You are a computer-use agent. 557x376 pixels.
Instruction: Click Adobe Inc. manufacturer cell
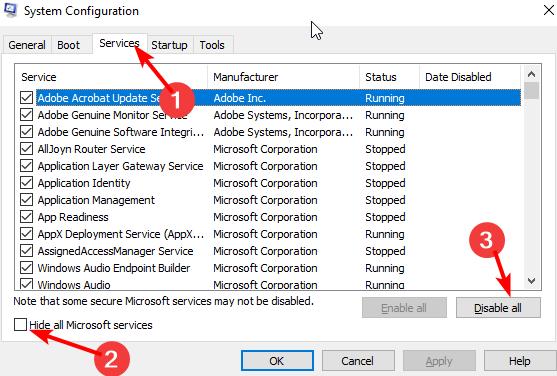(240, 98)
